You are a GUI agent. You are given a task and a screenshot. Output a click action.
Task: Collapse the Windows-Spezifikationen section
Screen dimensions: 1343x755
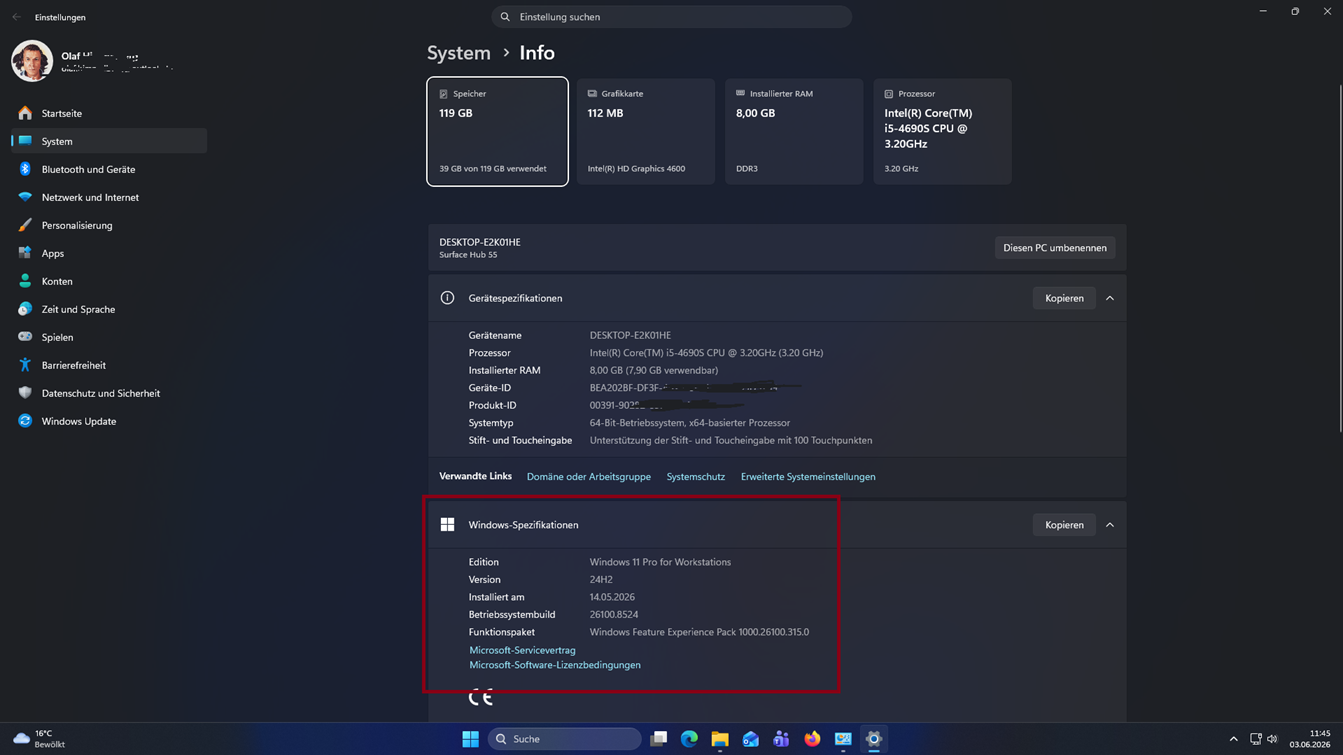click(1110, 525)
